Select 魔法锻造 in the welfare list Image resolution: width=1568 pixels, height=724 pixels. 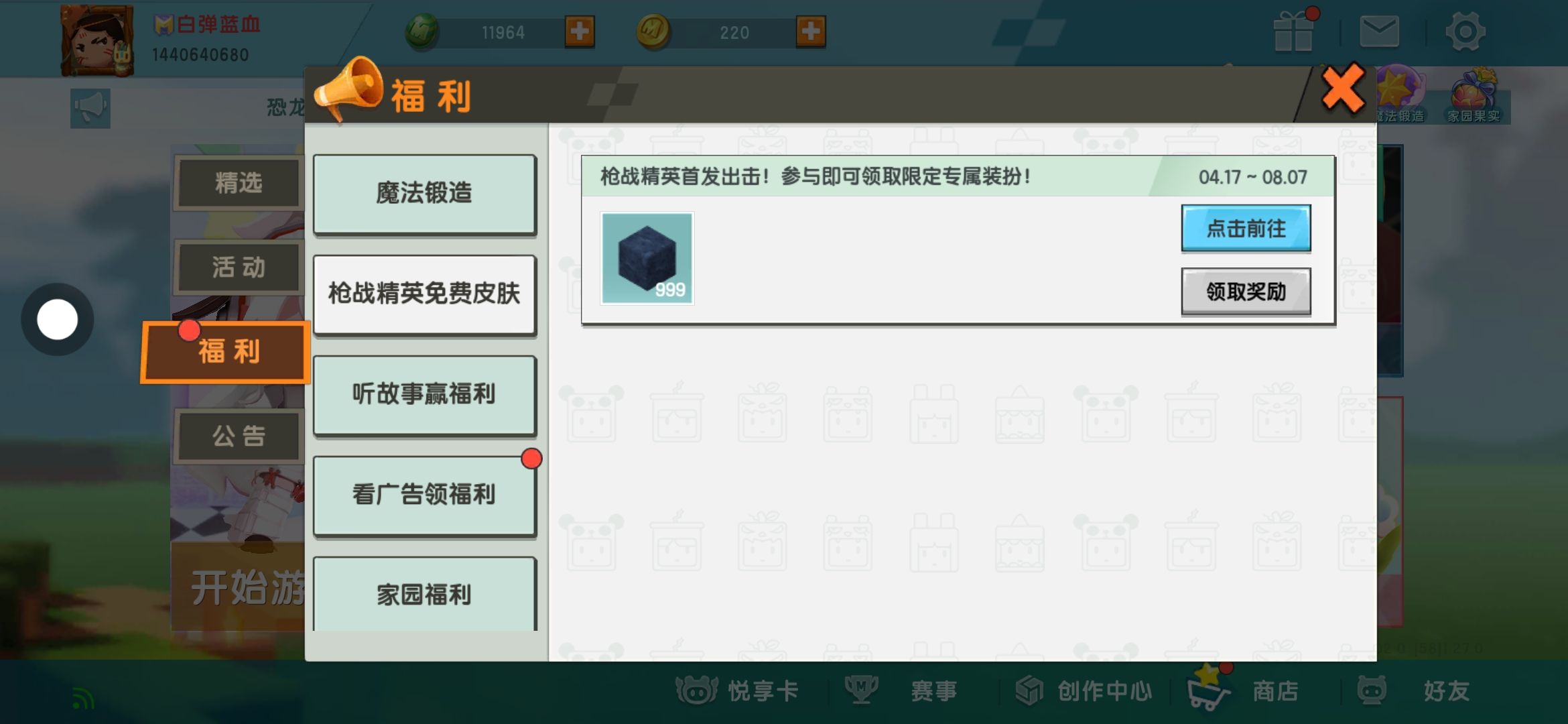click(x=424, y=194)
